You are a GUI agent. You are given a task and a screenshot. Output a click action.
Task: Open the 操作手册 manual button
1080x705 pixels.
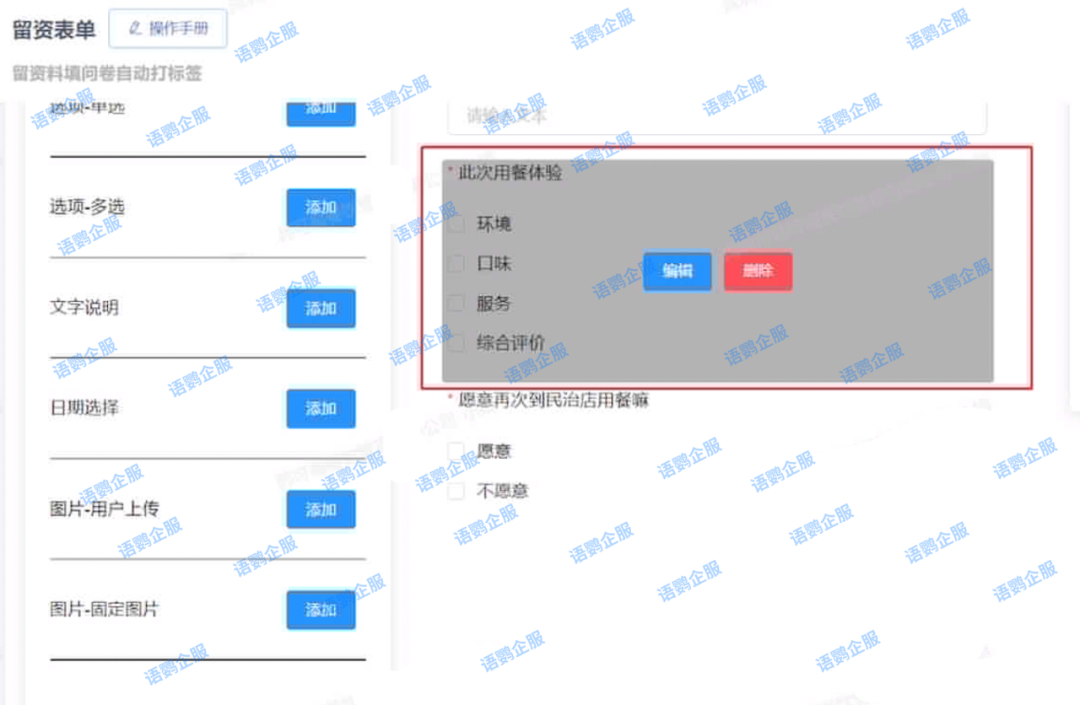click(167, 28)
